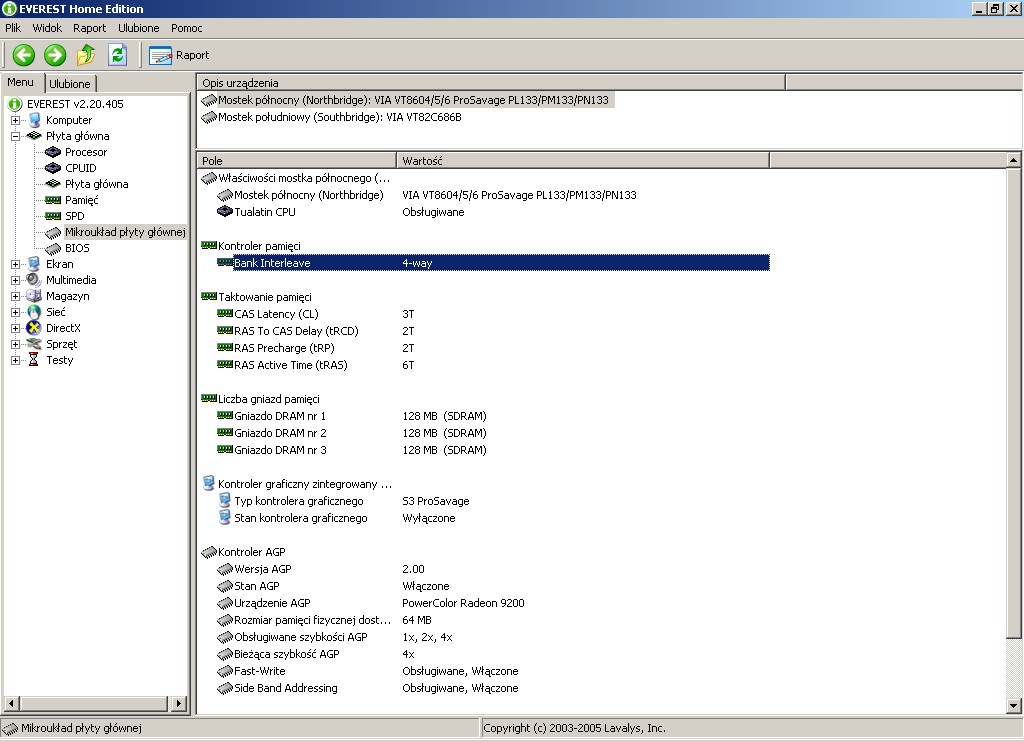
Task: Select the Ekran monitor icon
Action: pyautogui.click(x=34, y=264)
